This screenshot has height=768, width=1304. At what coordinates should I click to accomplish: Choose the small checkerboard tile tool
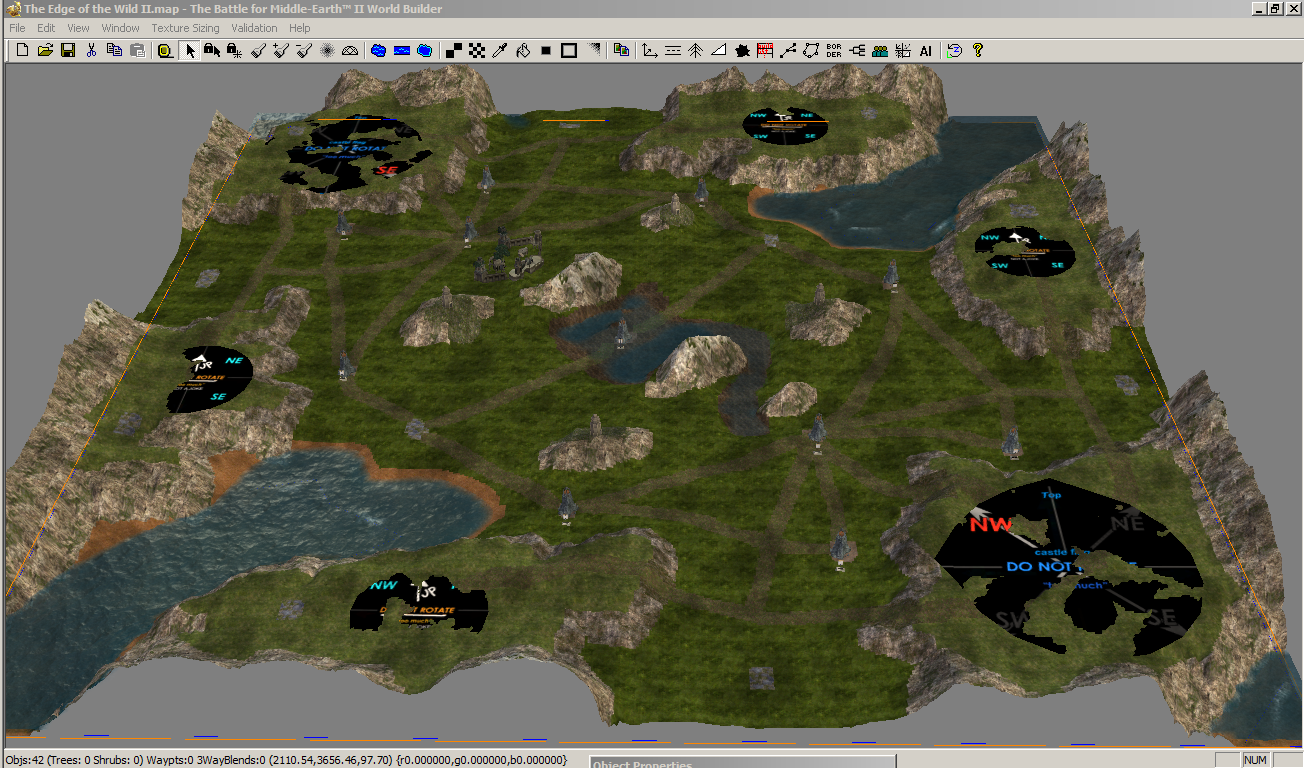pos(478,50)
